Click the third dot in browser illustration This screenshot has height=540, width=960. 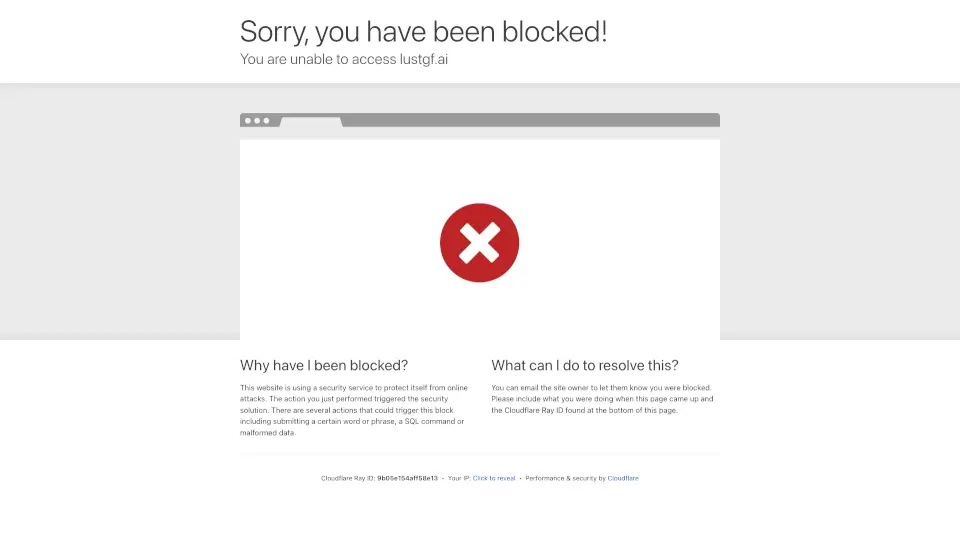(266, 121)
